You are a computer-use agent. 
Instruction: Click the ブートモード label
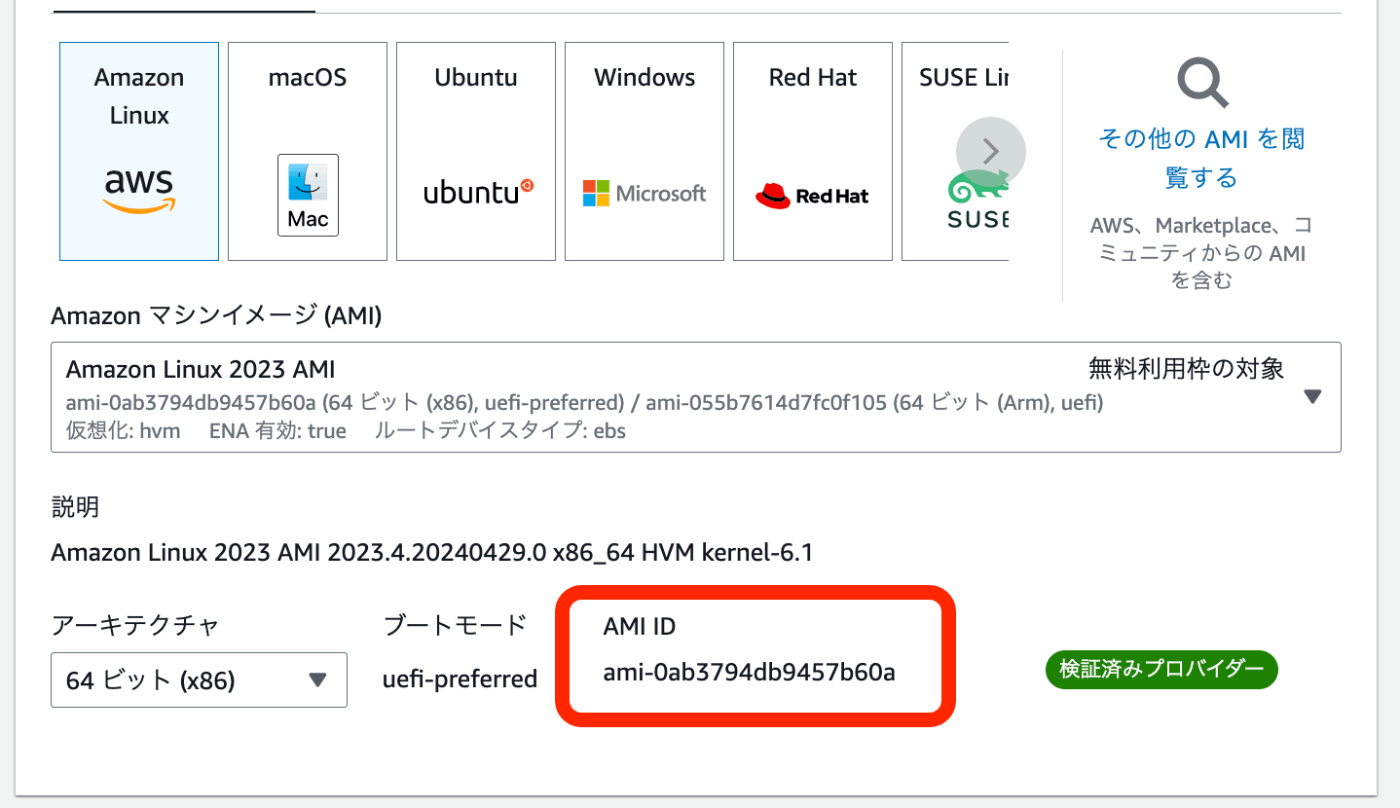point(455,626)
